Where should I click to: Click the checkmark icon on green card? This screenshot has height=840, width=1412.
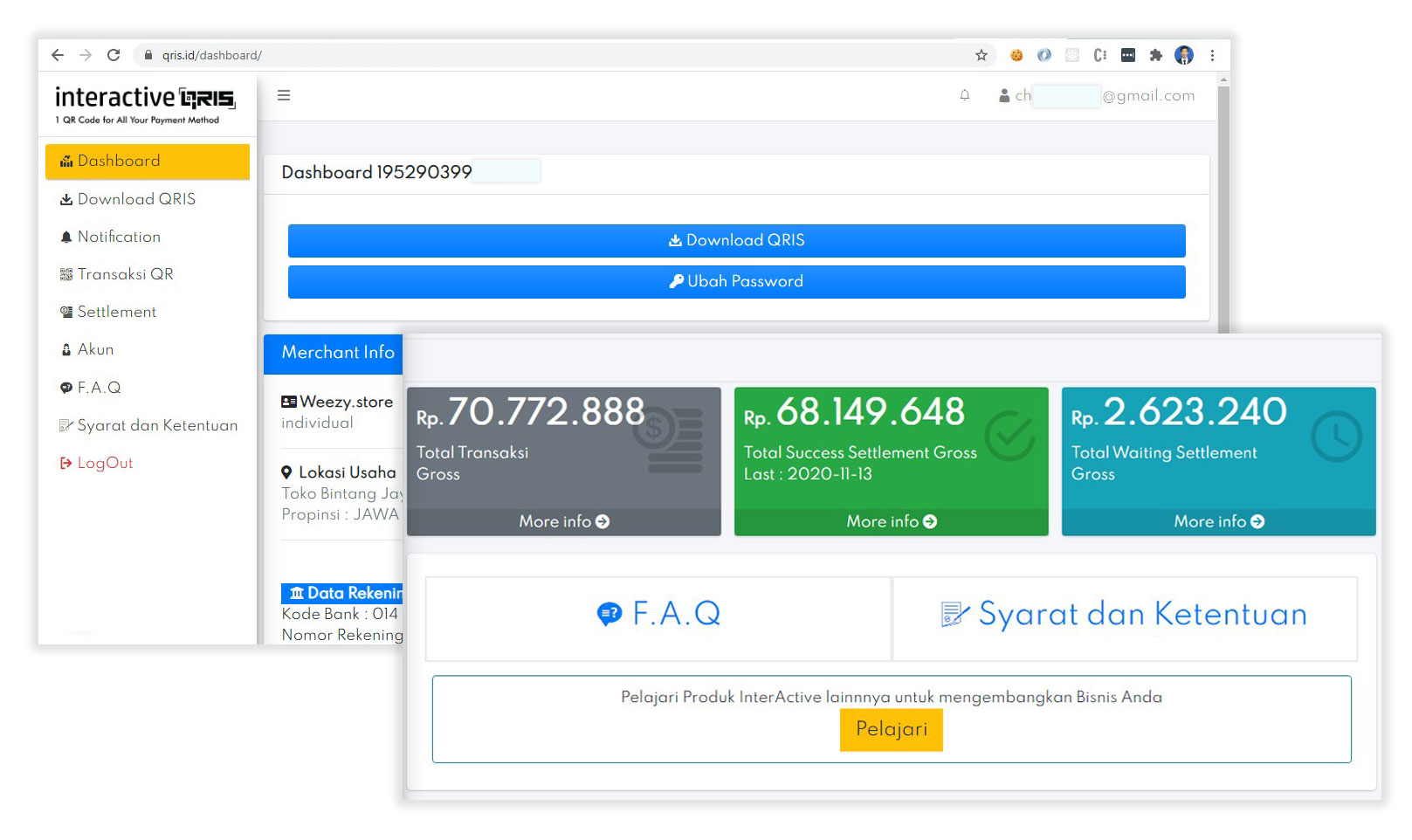point(1010,436)
